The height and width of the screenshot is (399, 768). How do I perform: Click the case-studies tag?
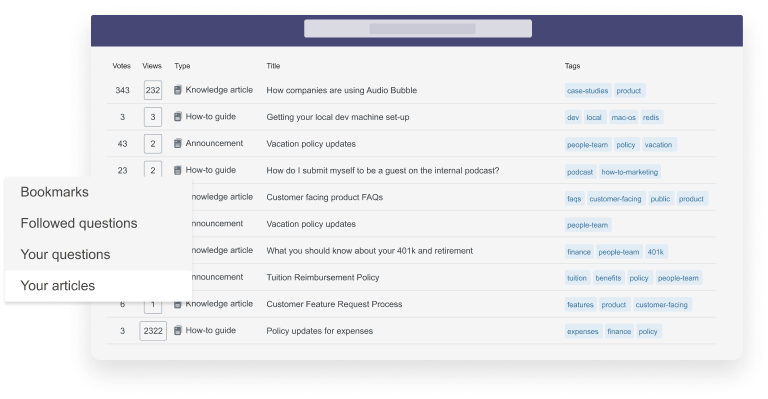[x=588, y=91]
